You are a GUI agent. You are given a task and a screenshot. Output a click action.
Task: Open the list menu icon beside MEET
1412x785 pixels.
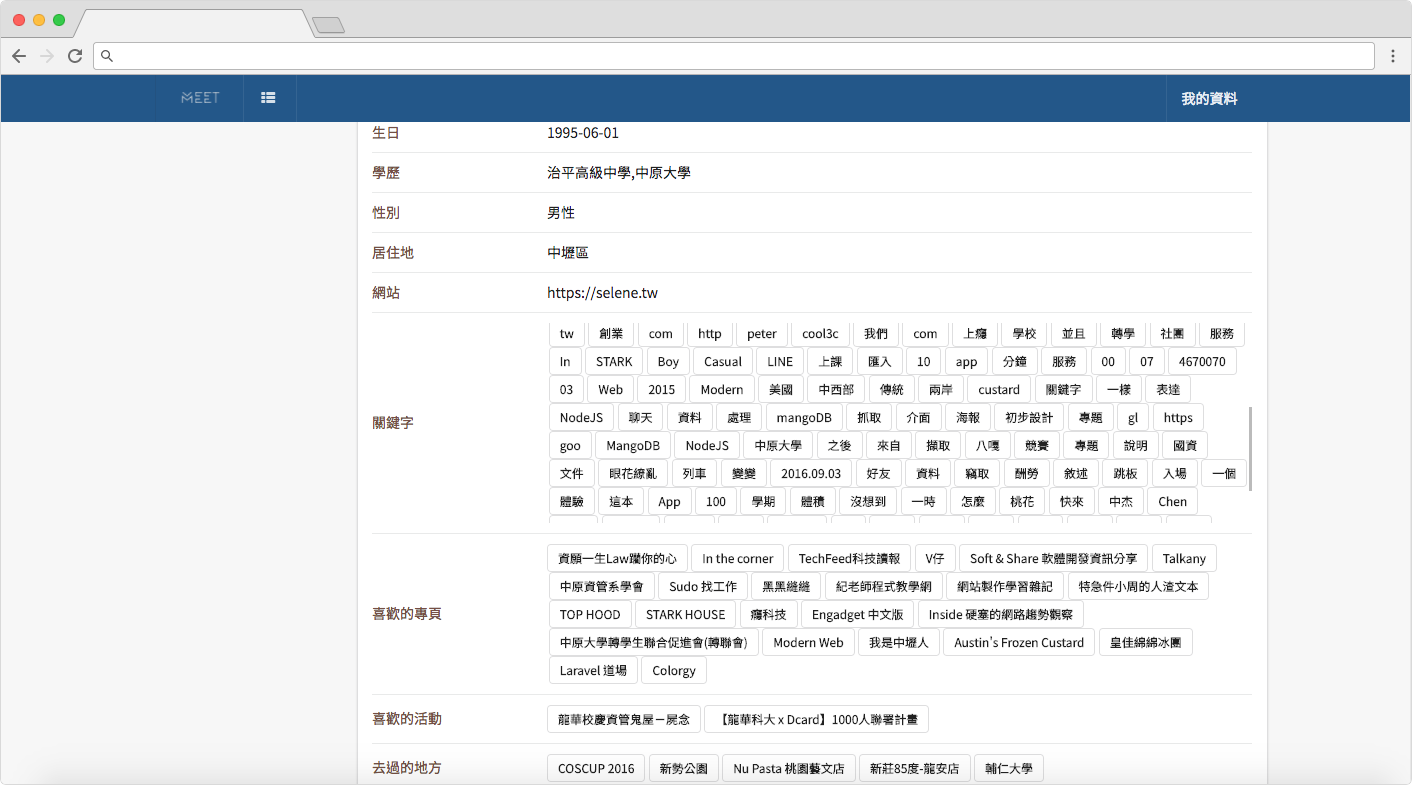[x=268, y=98]
